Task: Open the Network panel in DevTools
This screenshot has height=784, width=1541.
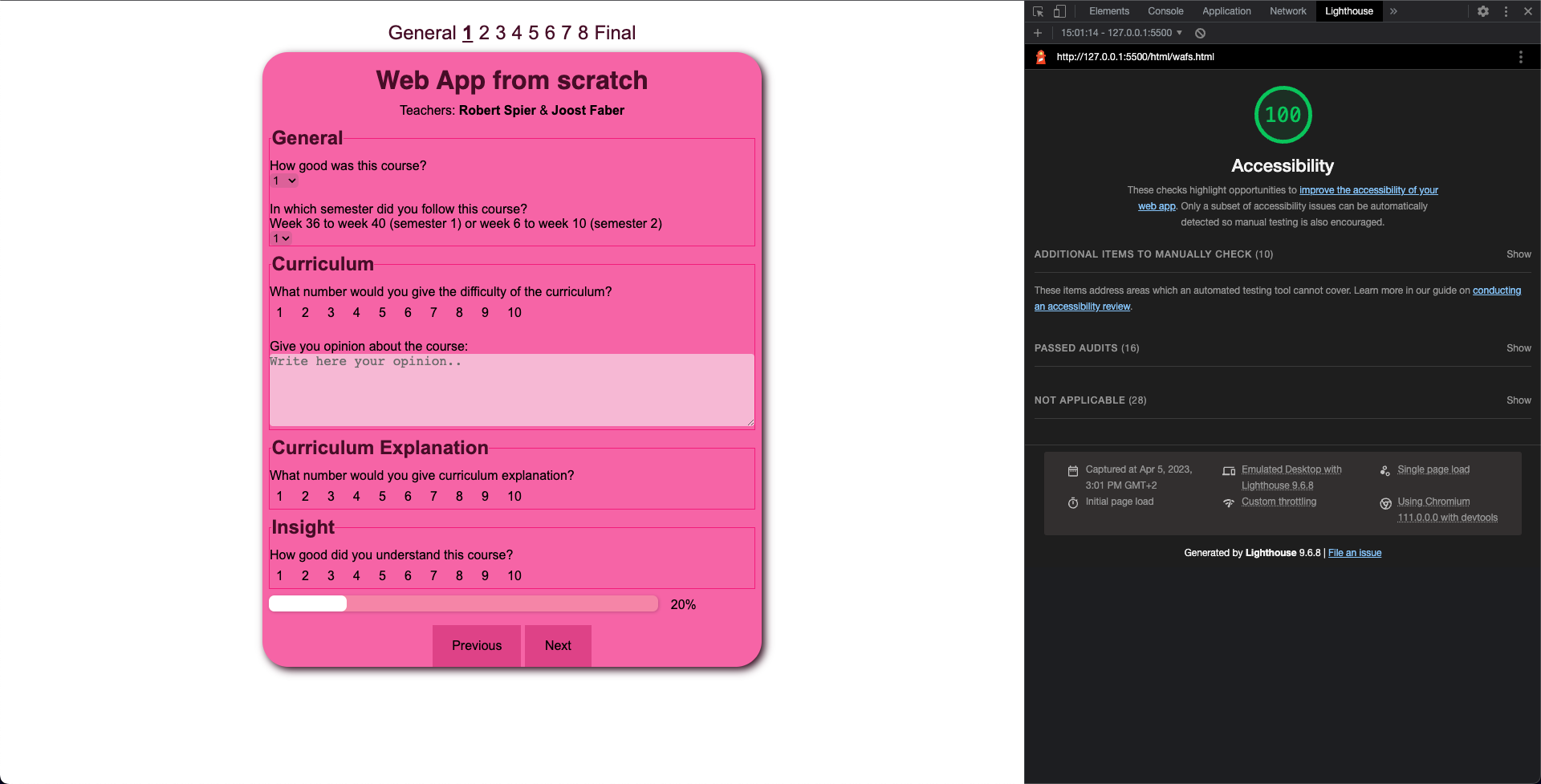Action: 1287,11
